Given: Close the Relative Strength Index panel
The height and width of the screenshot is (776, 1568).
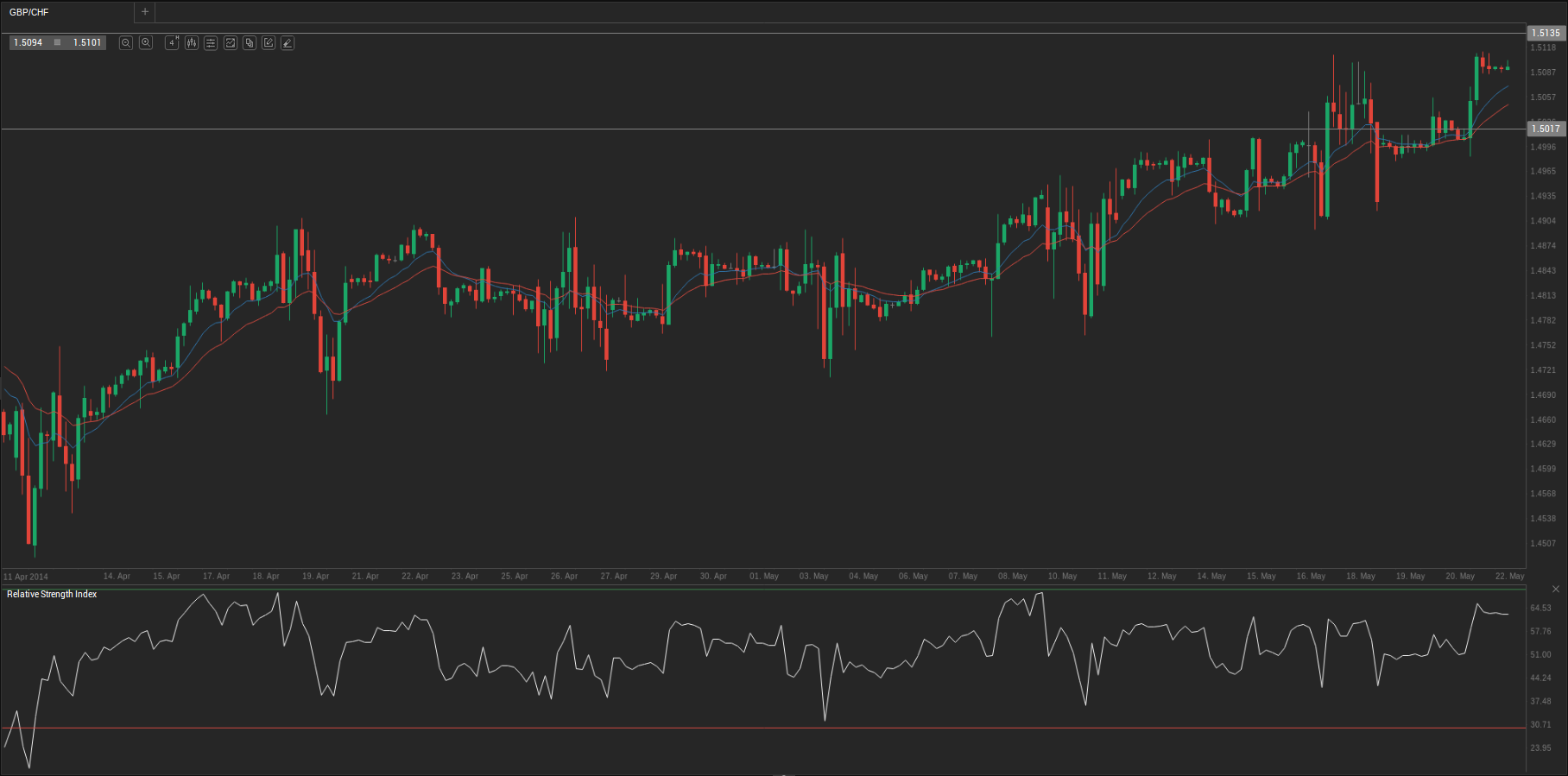Looking at the screenshot, I should [x=1556, y=589].
